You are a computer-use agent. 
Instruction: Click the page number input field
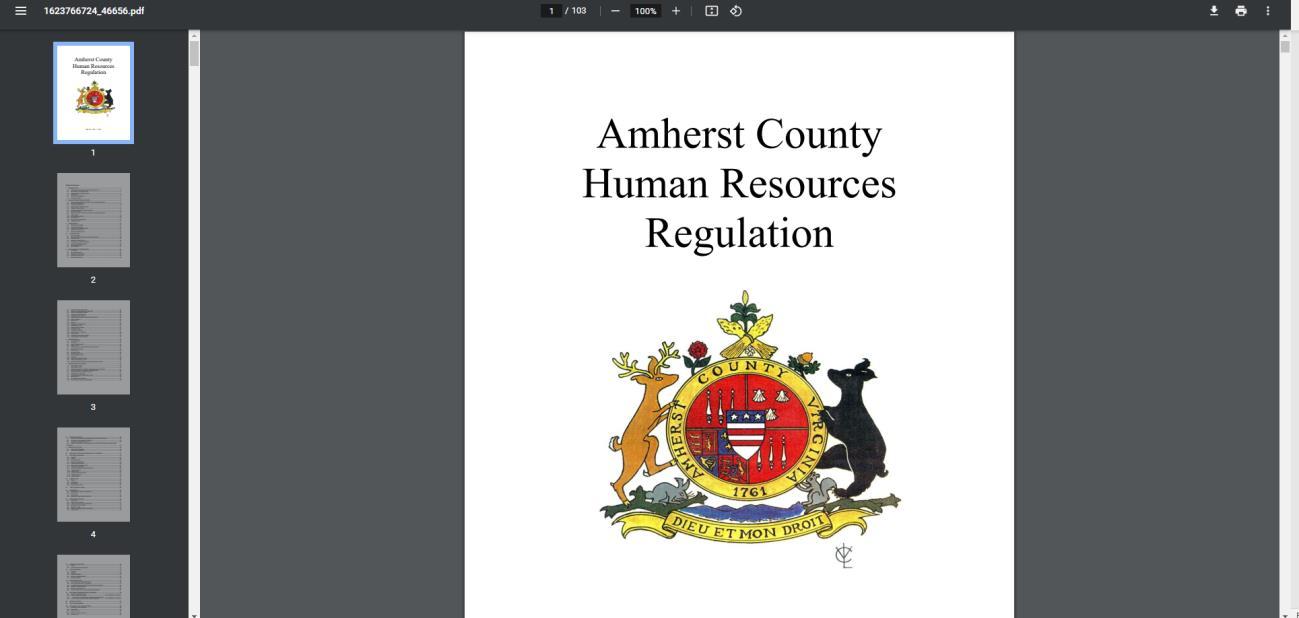[551, 11]
